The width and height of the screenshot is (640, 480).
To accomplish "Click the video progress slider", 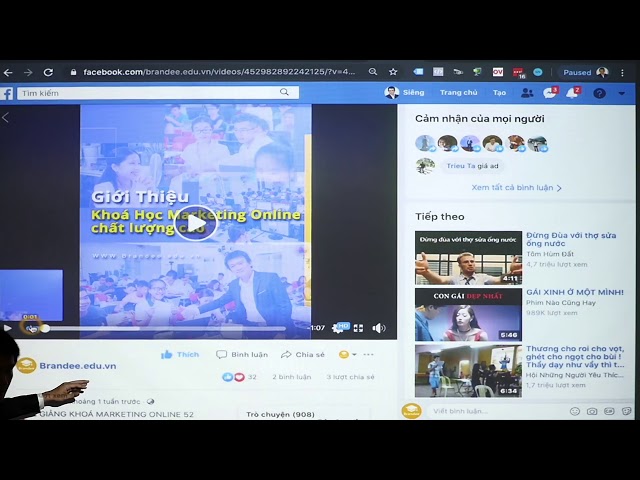I will point(164,328).
